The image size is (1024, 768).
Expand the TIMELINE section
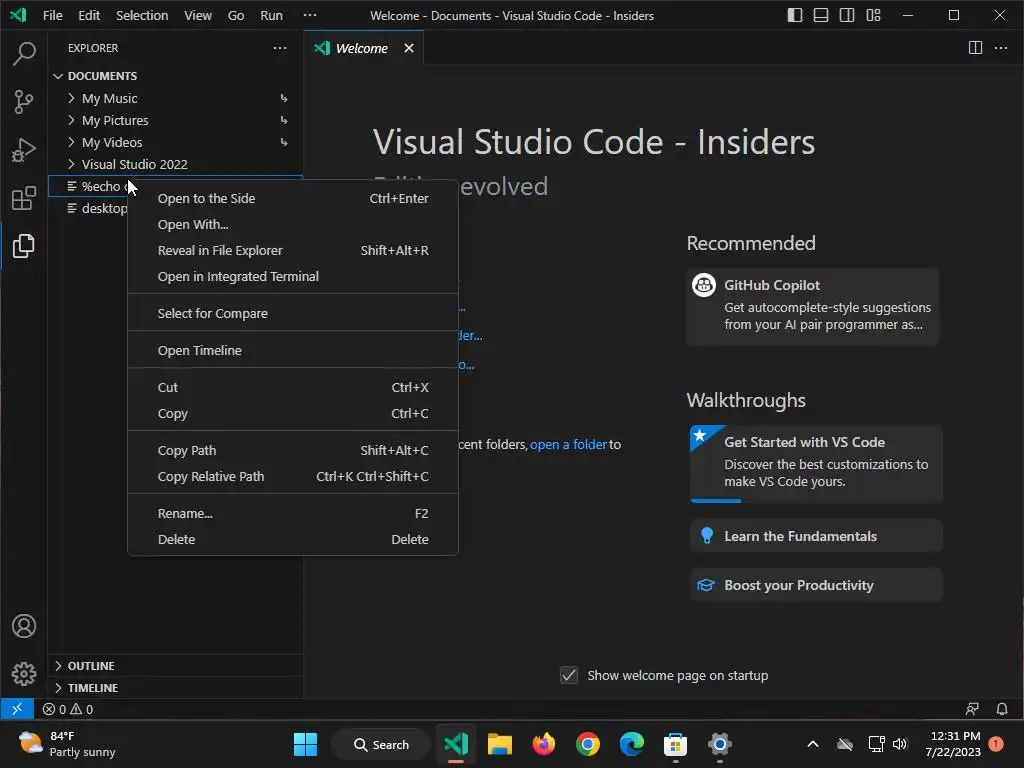(x=175, y=688)
